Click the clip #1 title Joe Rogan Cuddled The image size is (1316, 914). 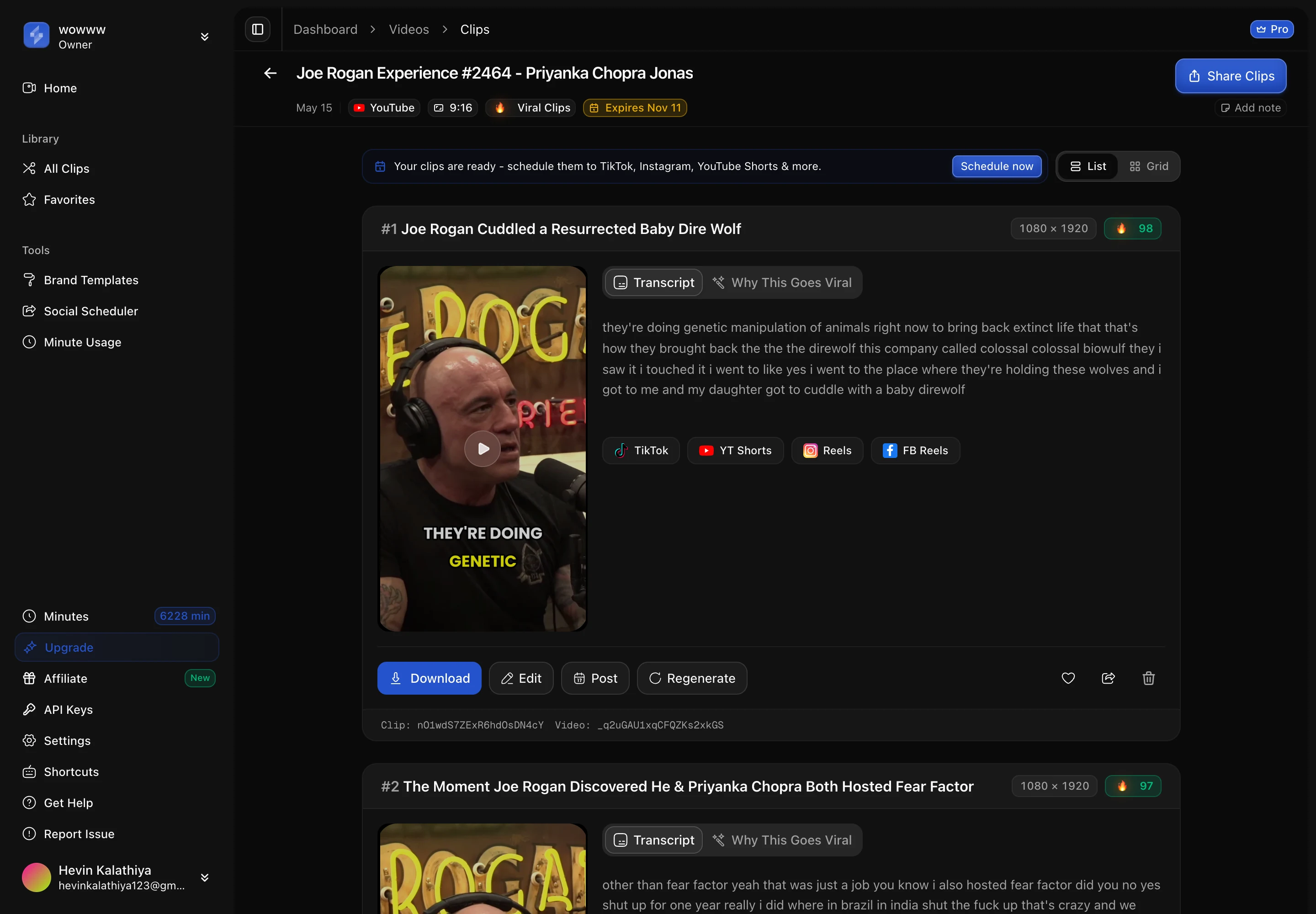(x=570, y=228)
